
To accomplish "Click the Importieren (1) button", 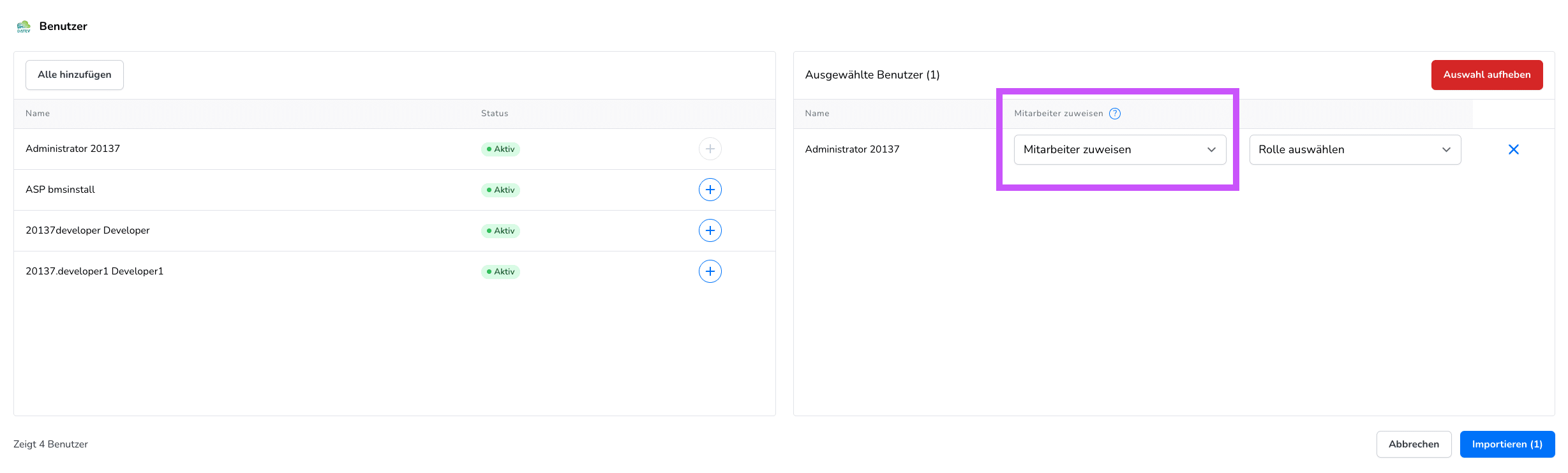I will (x=1507, y=444).
